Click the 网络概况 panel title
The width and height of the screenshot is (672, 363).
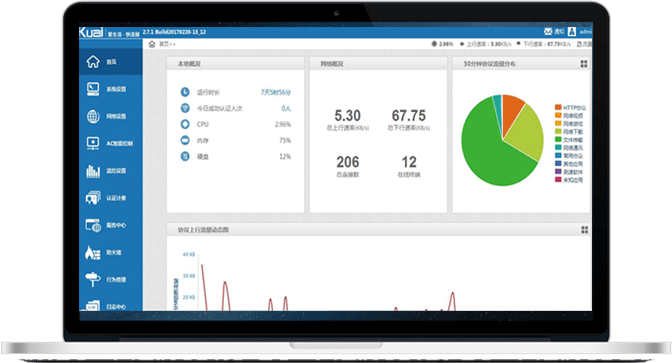(x=332, y=64)
